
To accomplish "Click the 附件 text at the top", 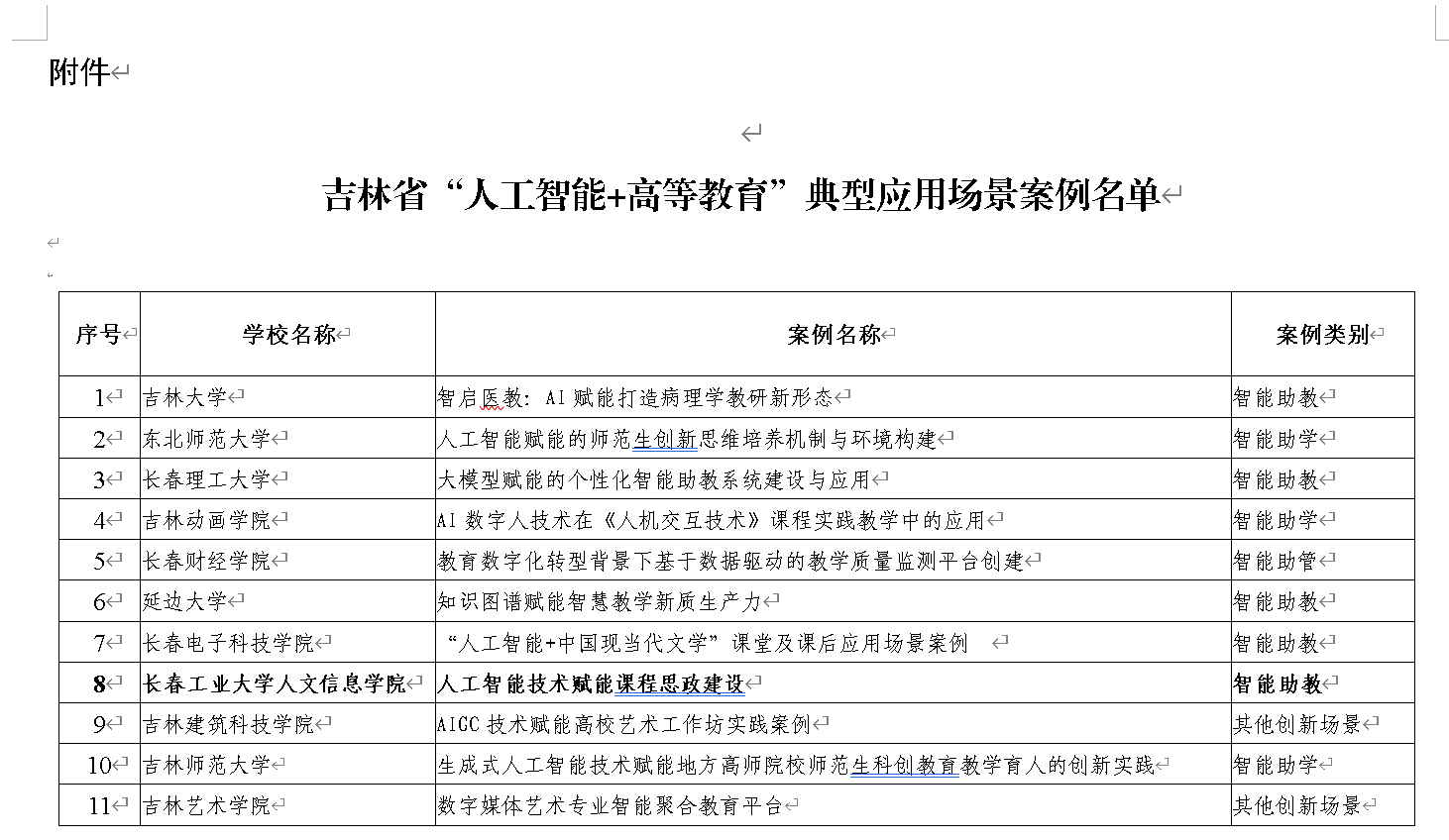I will [78, 72].
